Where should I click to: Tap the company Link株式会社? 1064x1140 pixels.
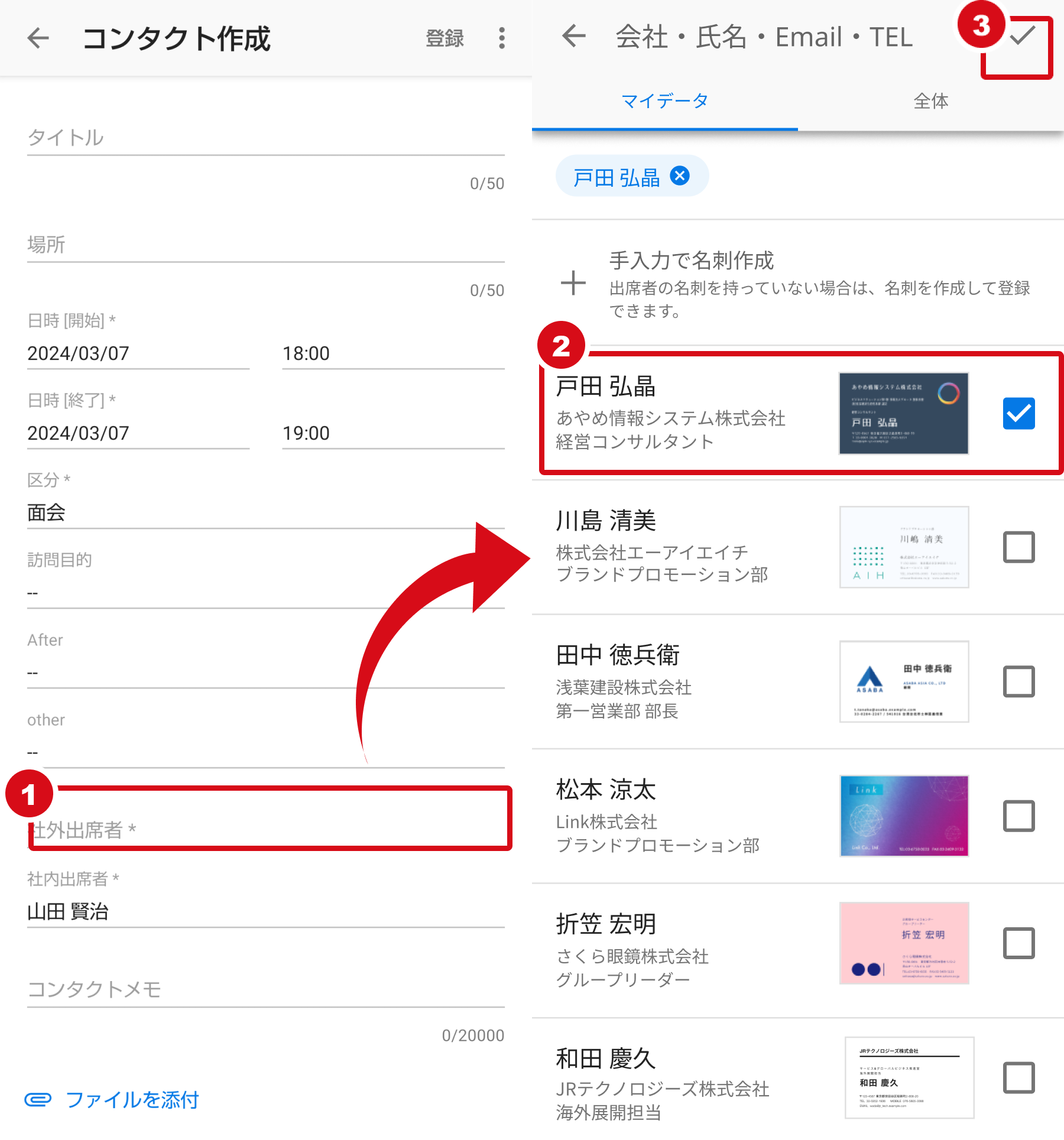(606, 821)
